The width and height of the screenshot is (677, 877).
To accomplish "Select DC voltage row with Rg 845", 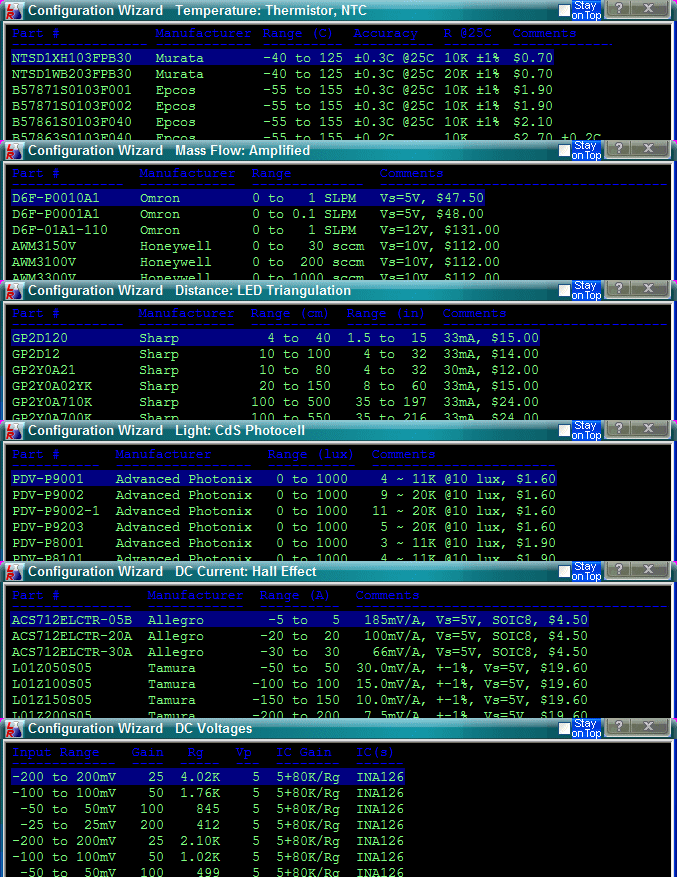I will point(208,809).
